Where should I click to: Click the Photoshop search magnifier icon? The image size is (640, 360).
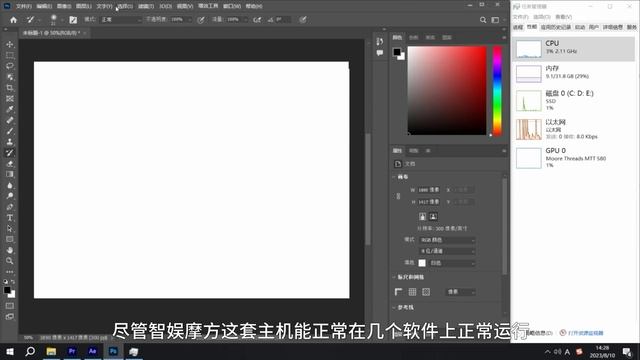483,20
